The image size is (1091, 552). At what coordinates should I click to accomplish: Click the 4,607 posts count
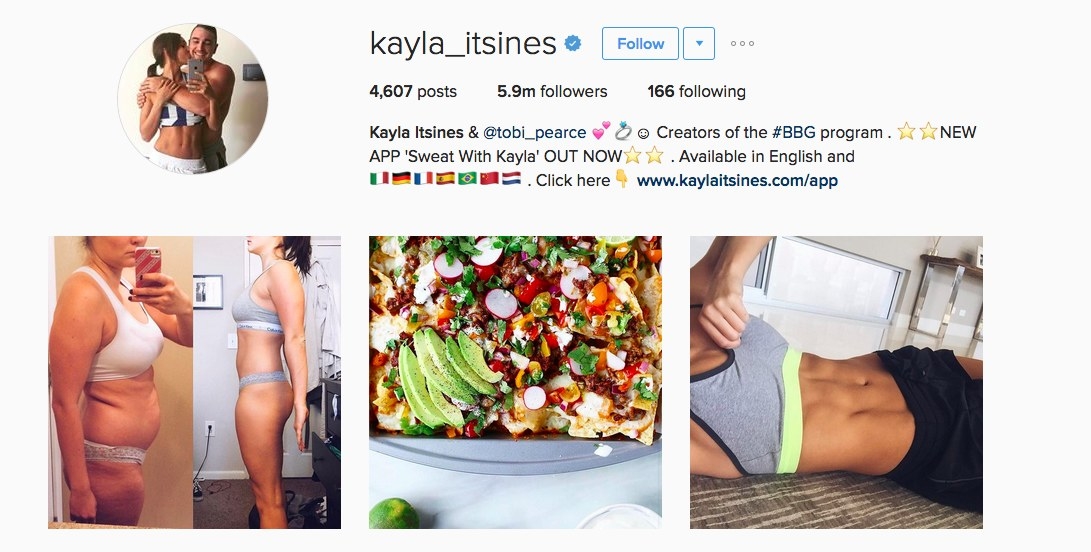[413, 91]
